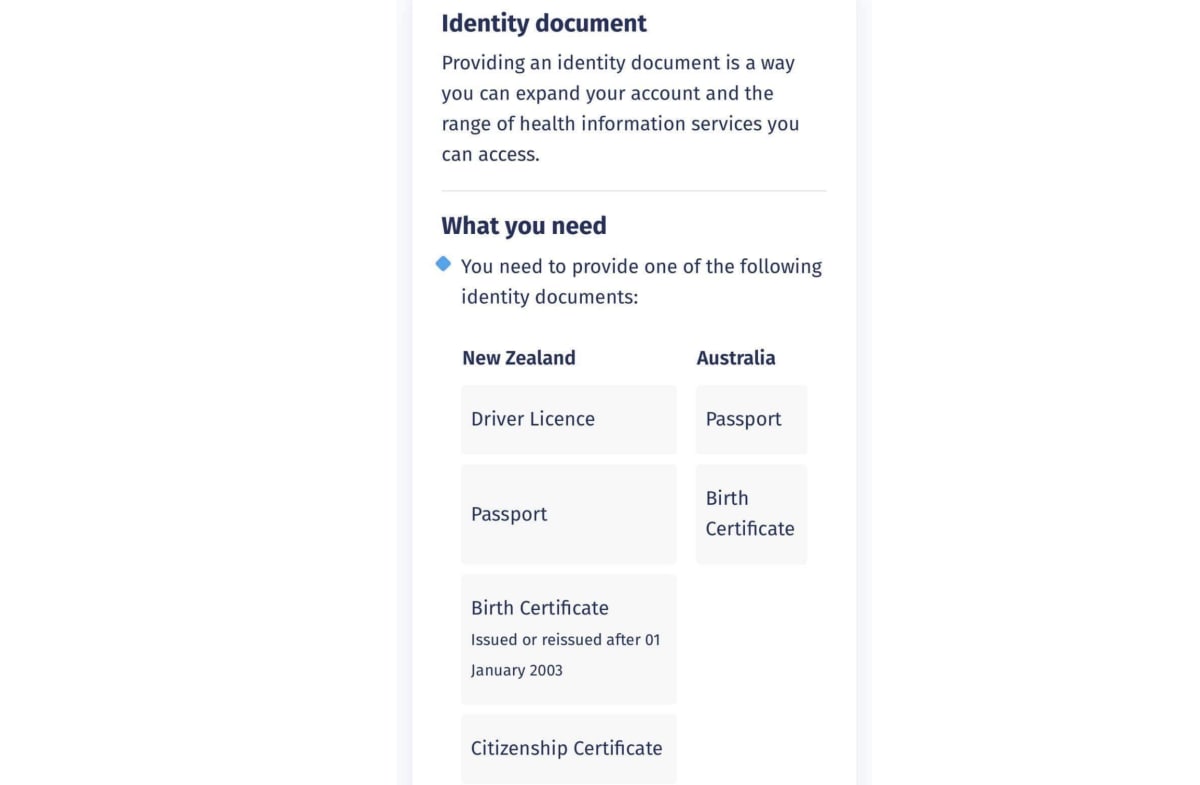Image resolution: width=1200 pixels, height=785 pixels.
Task: Pick the Citizenship Certificate option
Action: 569,749
